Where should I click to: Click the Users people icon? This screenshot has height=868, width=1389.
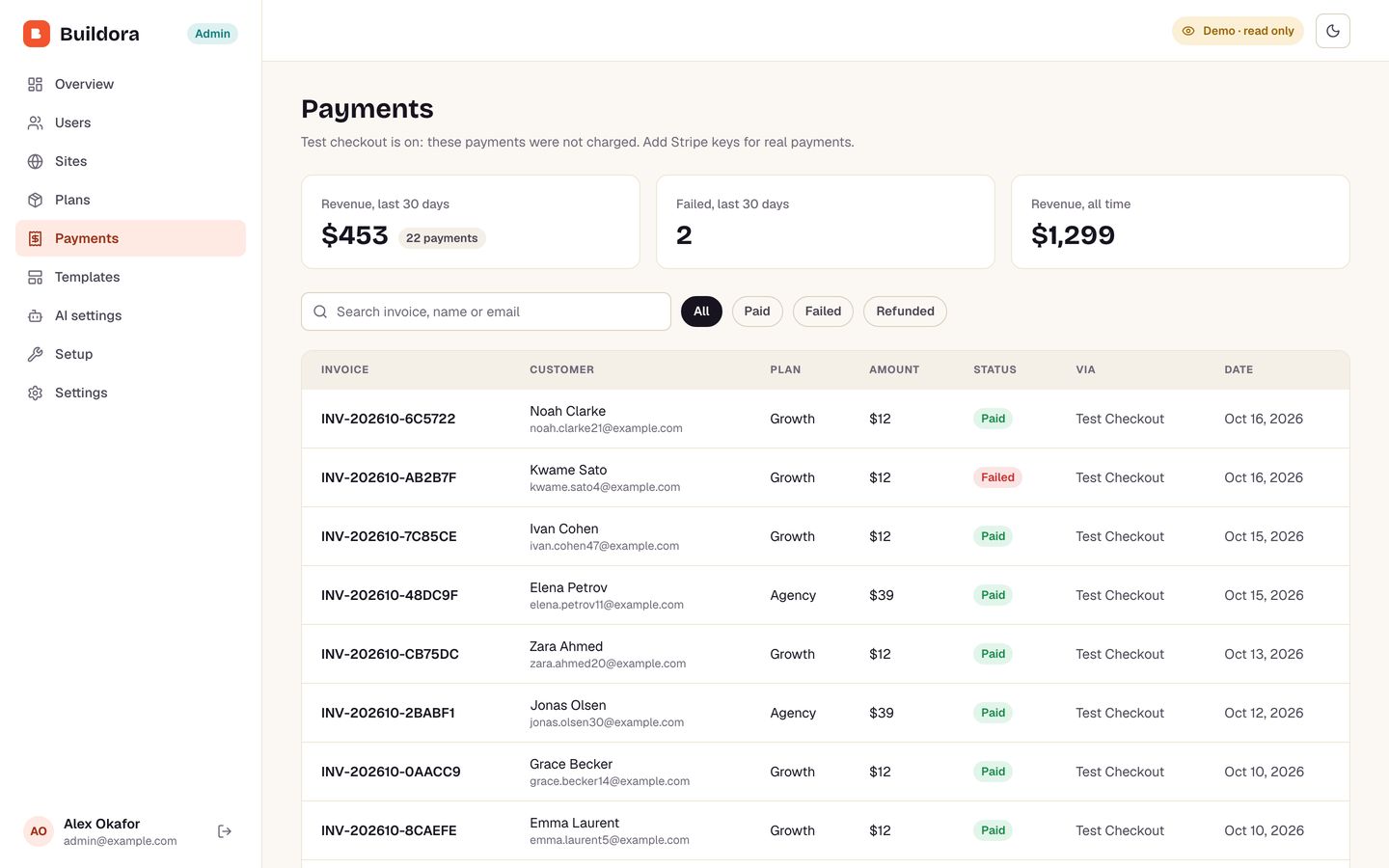pyautogui.click(x=36, y=122)
